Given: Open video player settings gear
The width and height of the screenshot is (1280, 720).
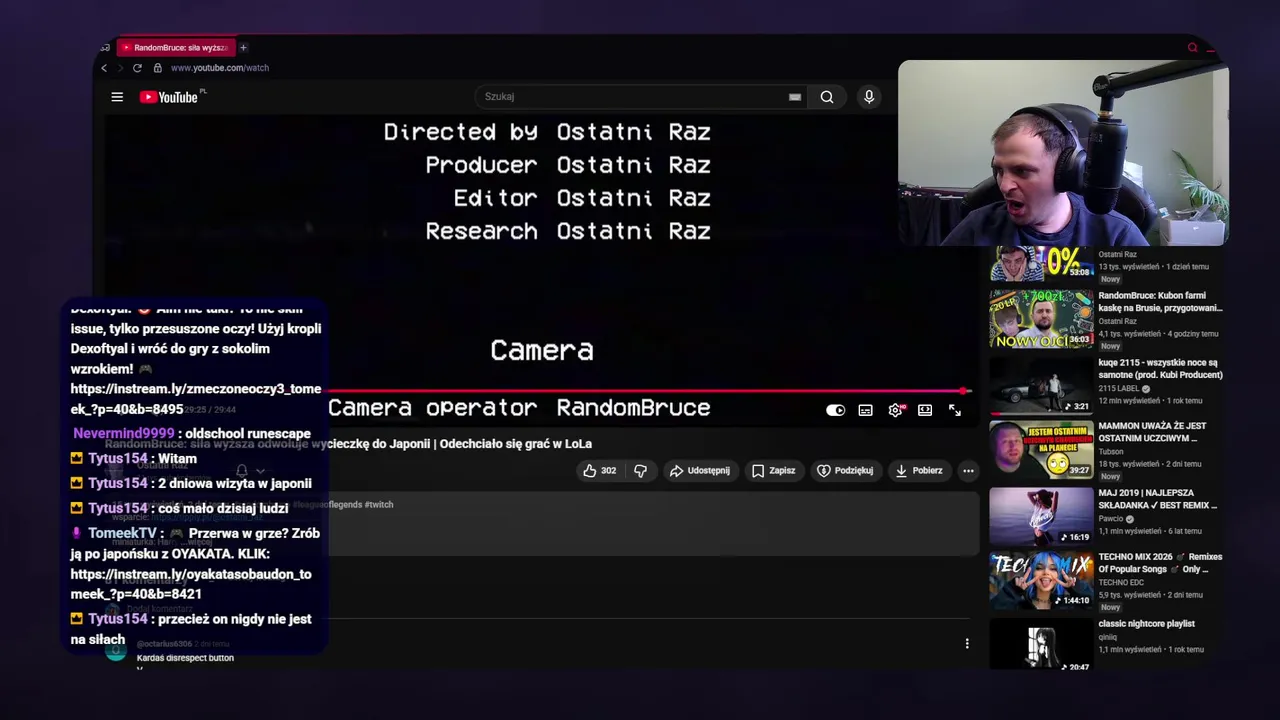Looking at the screenshot, I should point(895,410).
